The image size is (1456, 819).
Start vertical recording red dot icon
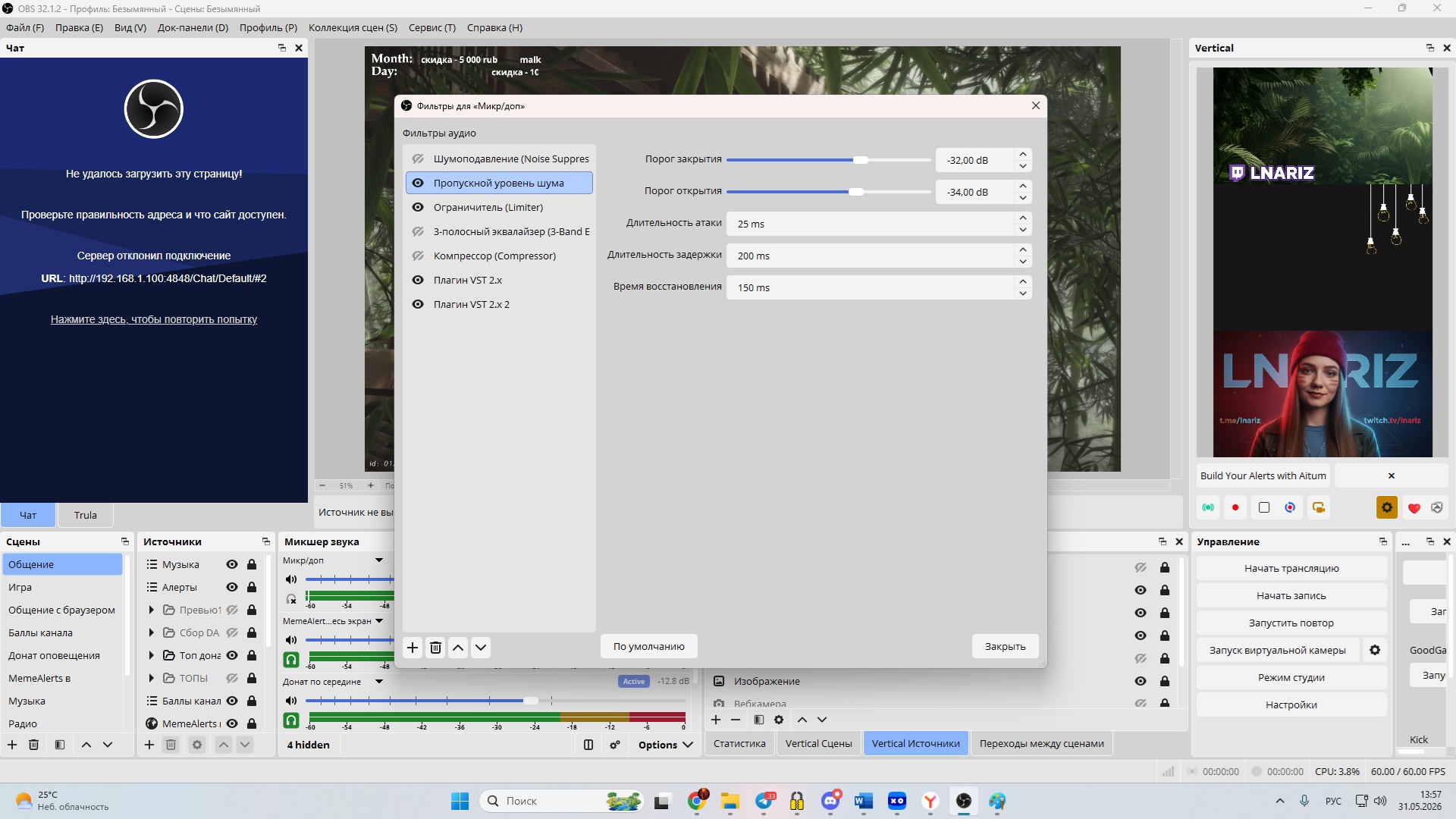(x=1235, y=507)
